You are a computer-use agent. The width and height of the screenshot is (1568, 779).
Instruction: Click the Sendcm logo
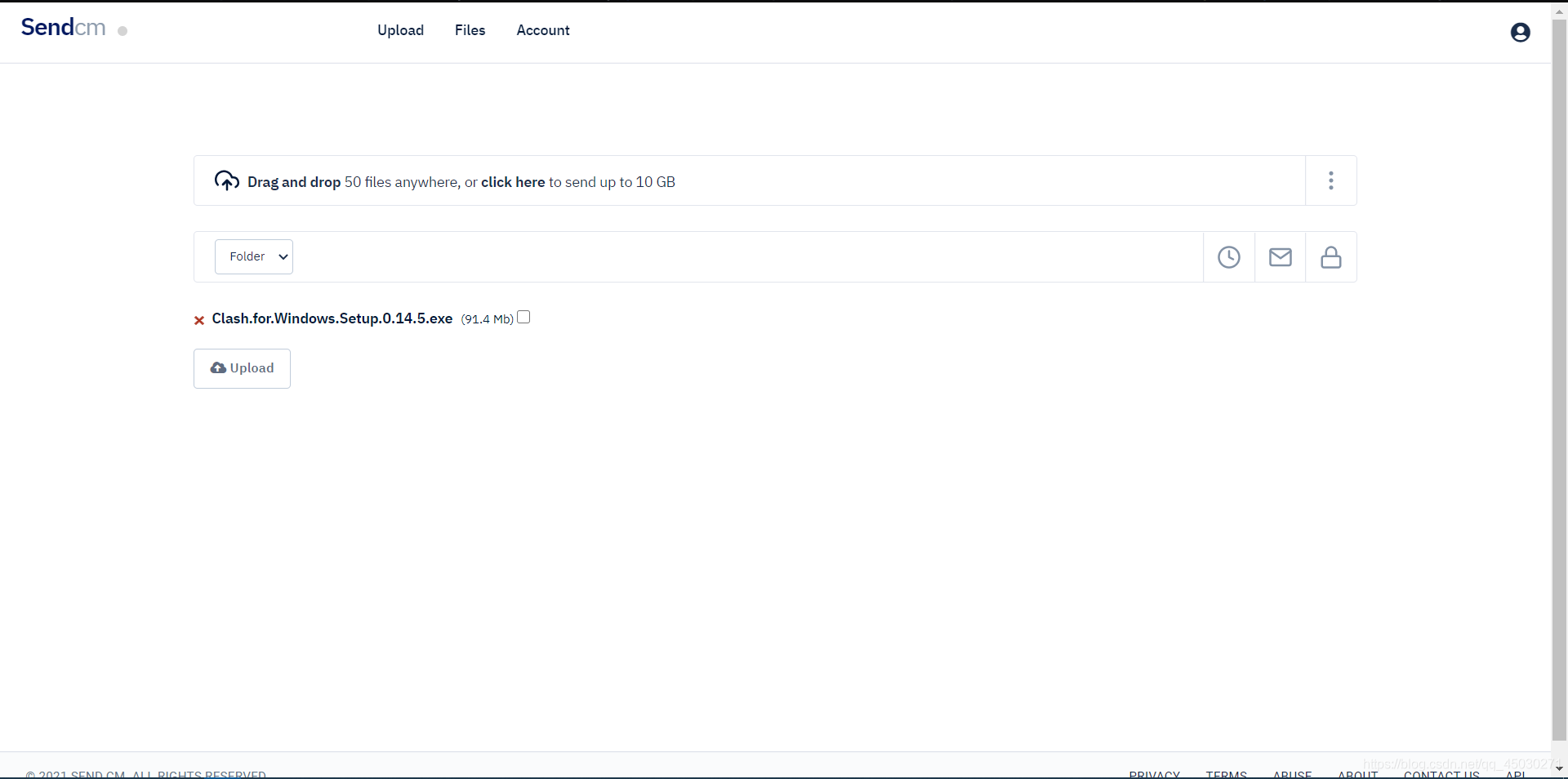point(64,28)
